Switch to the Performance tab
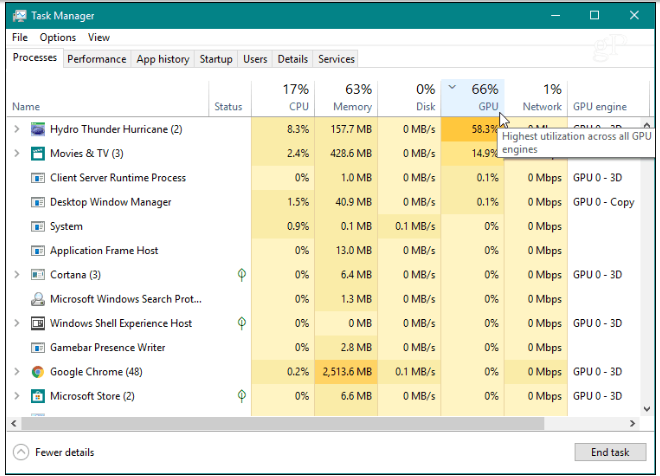The width and height of the screenshot is (660, 476). tap(97, 59)
